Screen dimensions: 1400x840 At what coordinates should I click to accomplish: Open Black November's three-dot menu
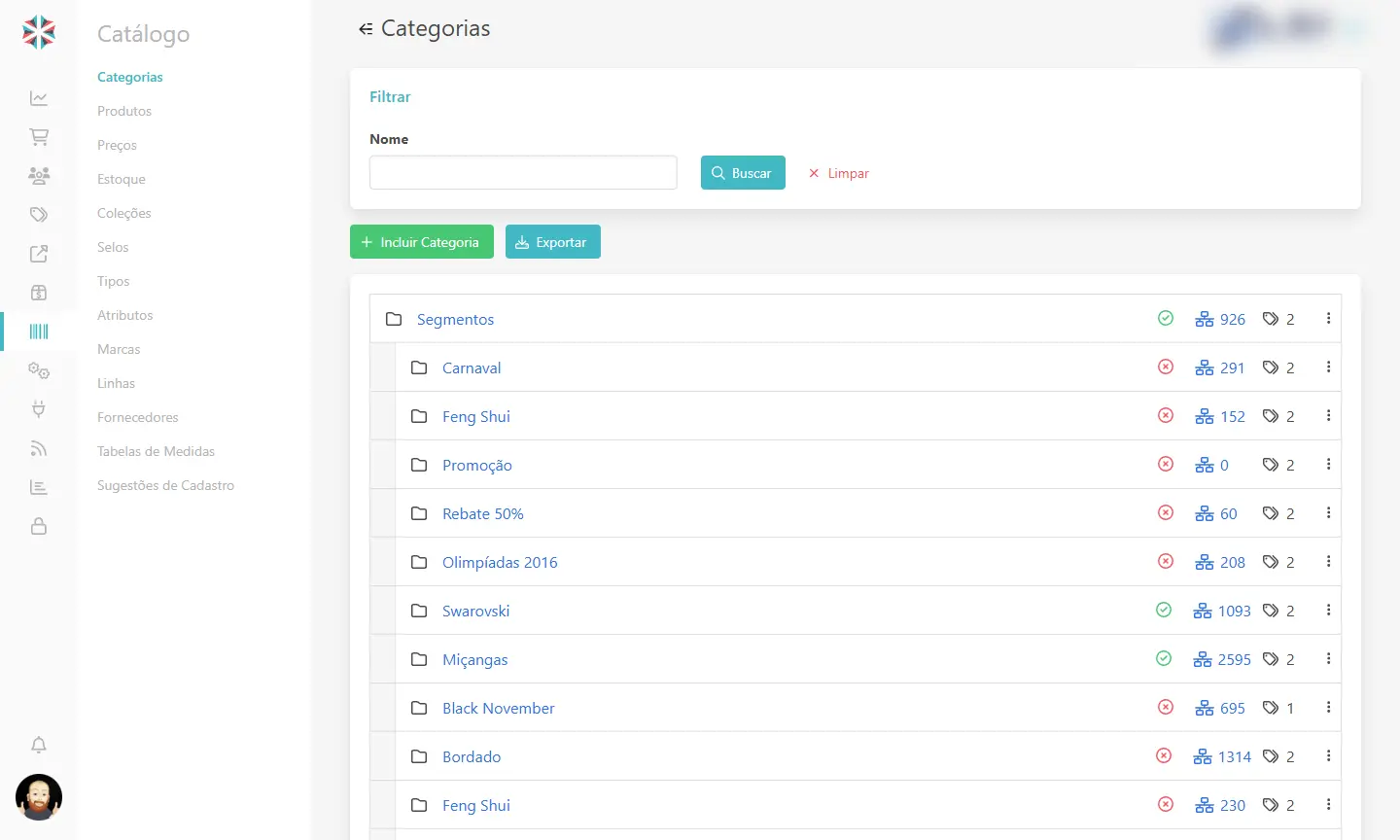click(1329, 707)
